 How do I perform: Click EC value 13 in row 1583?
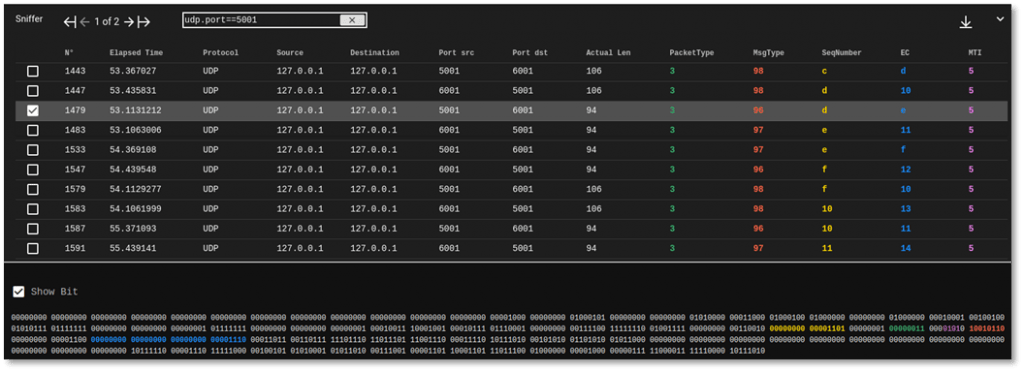point(906,209)
